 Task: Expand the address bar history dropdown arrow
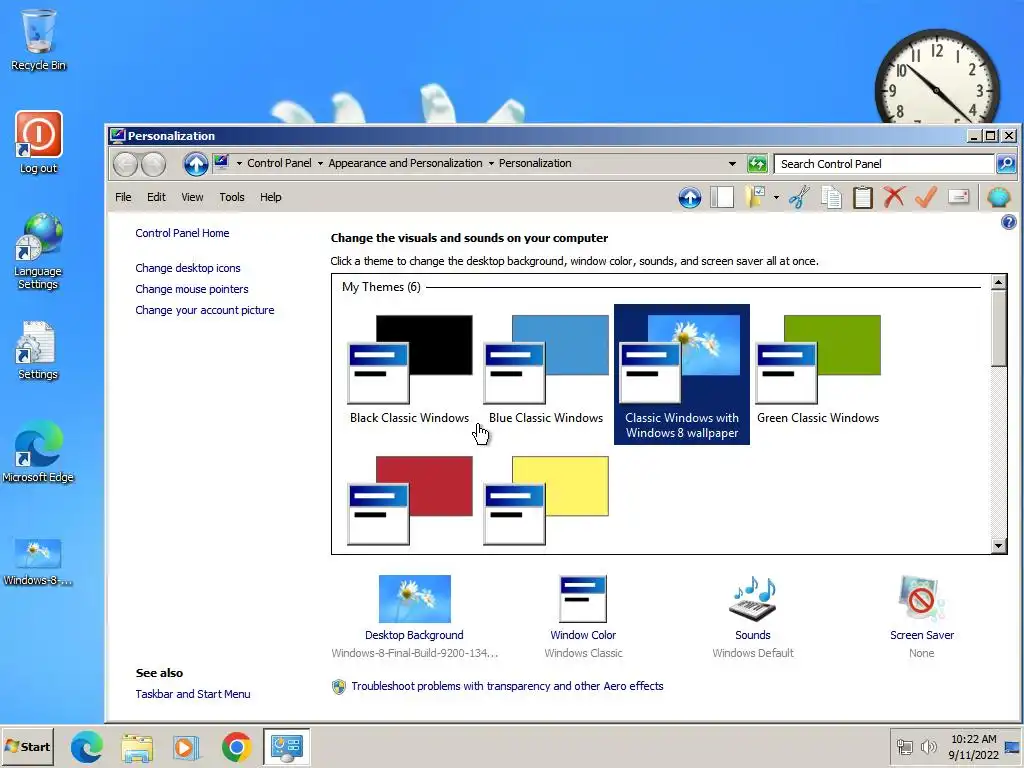[732, 164]
